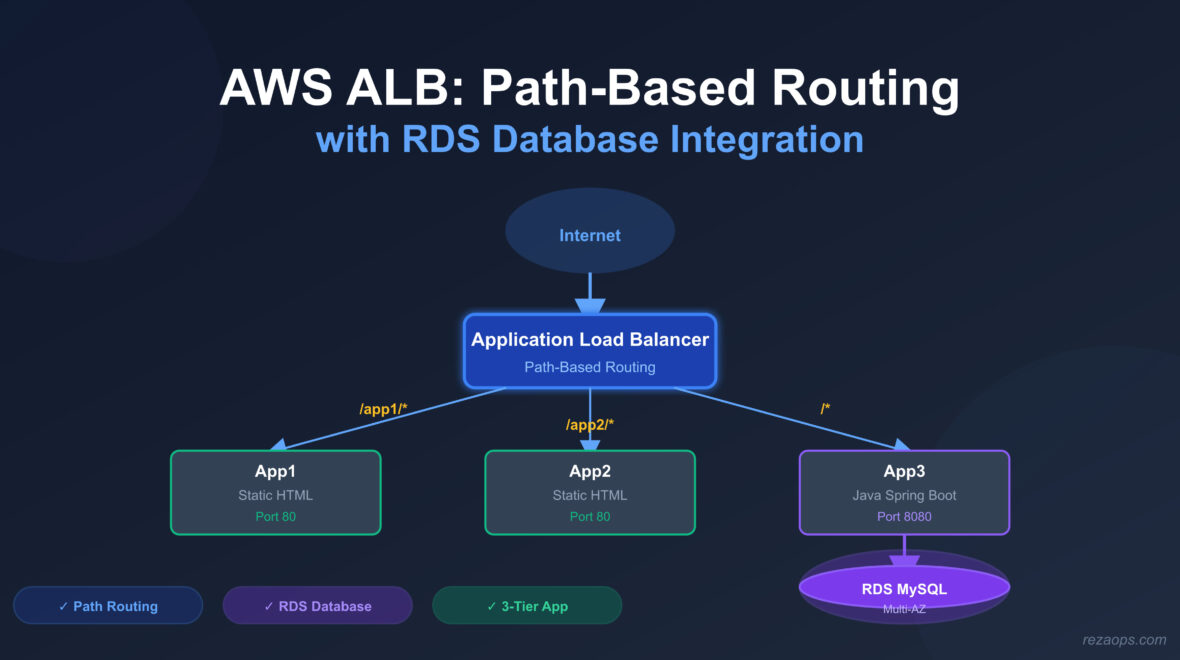Click the arrow from Internet to the ALB
This screenshot has width=1180, height=660.
[x=589, y=292]
